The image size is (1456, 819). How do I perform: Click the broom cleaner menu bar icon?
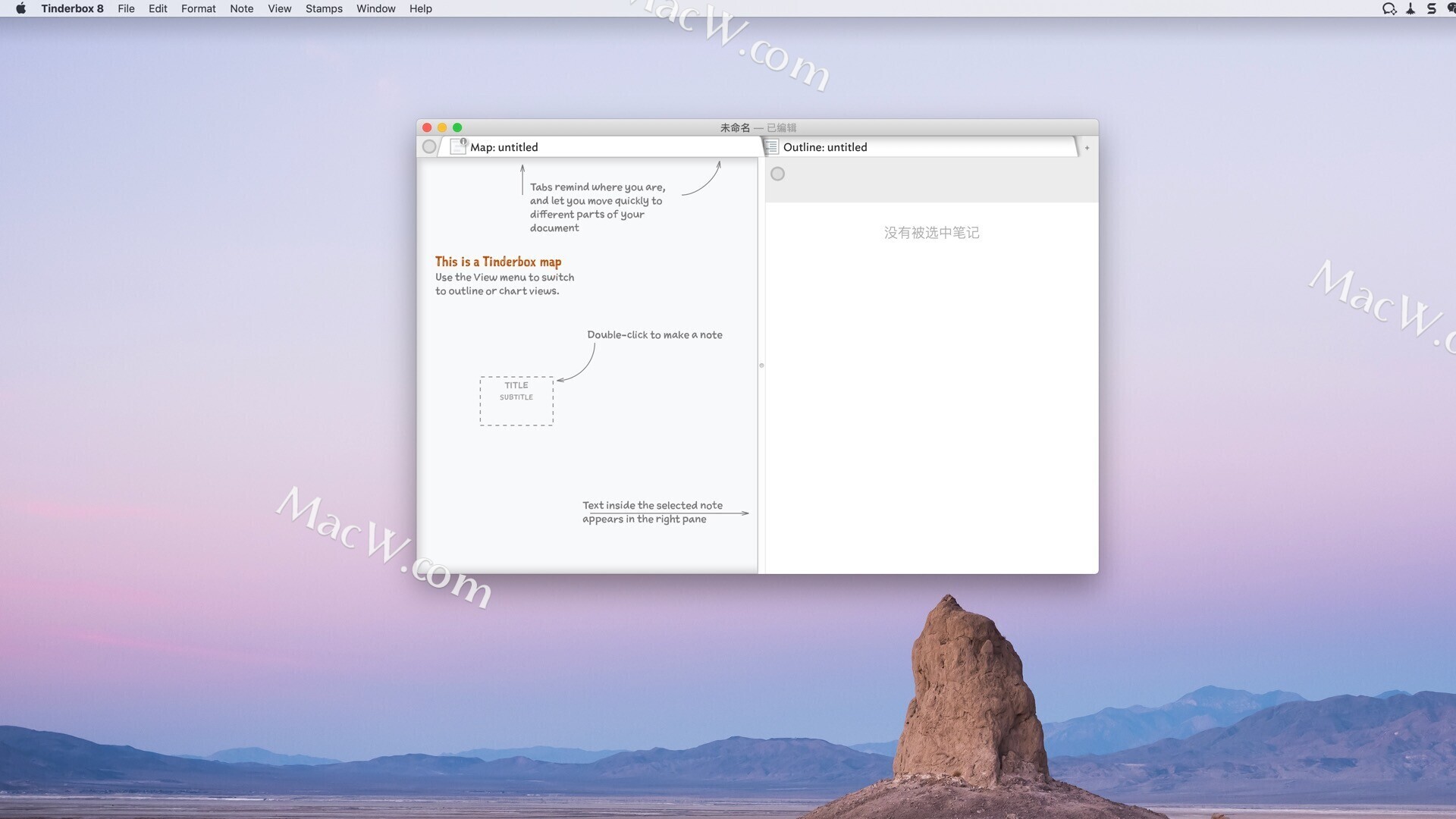click(1410, 8)
